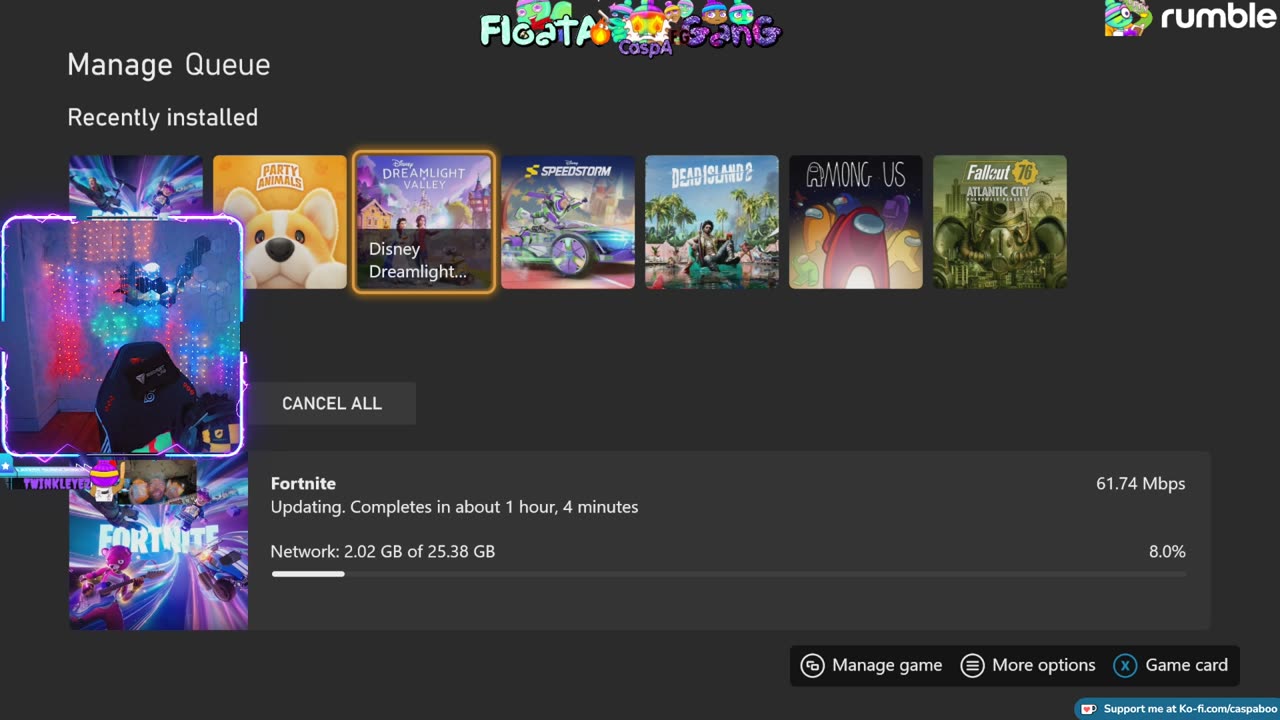This screenshot has height=720, width=1280.
Task: Click the Recently installed heading
Action: [x=163, y=117]
